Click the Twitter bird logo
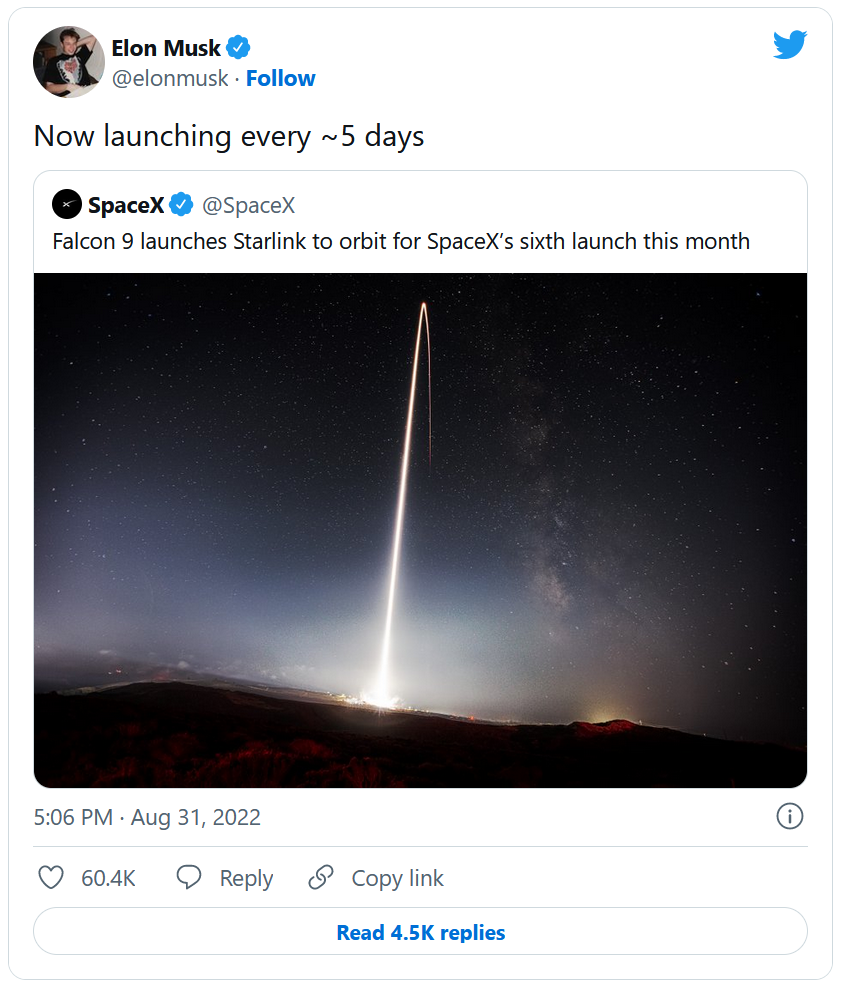842x989 pixels. click(789, 45)
